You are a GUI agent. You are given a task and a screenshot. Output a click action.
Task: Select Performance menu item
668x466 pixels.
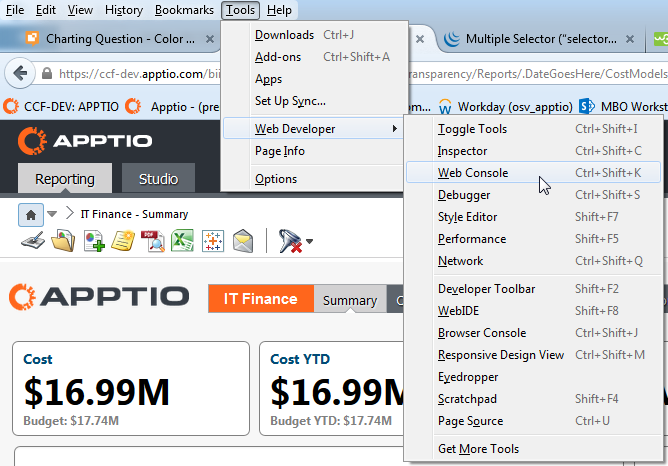tap(533, 239)
